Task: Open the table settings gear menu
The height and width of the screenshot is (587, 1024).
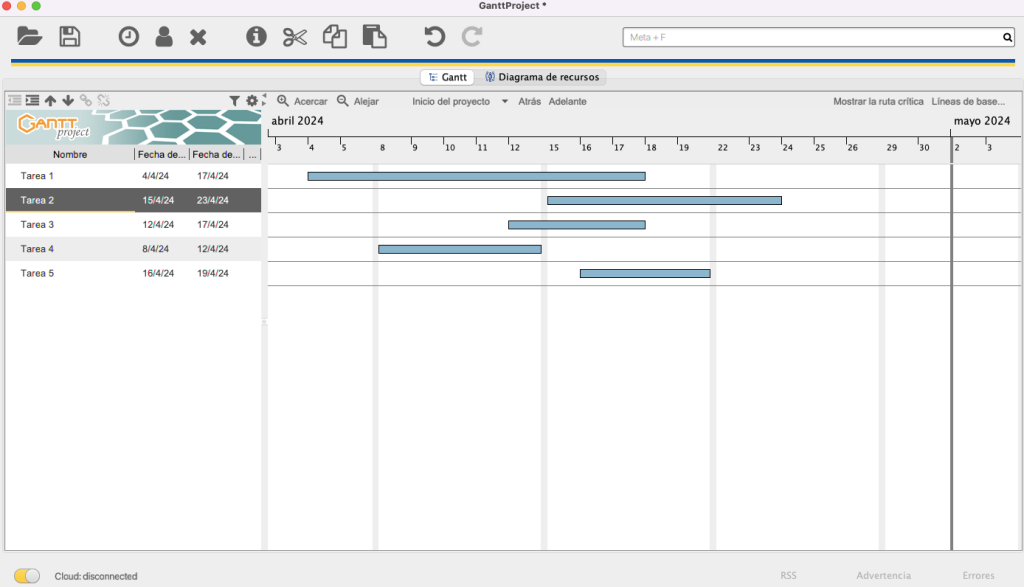Action: click(x=252, y=101)
